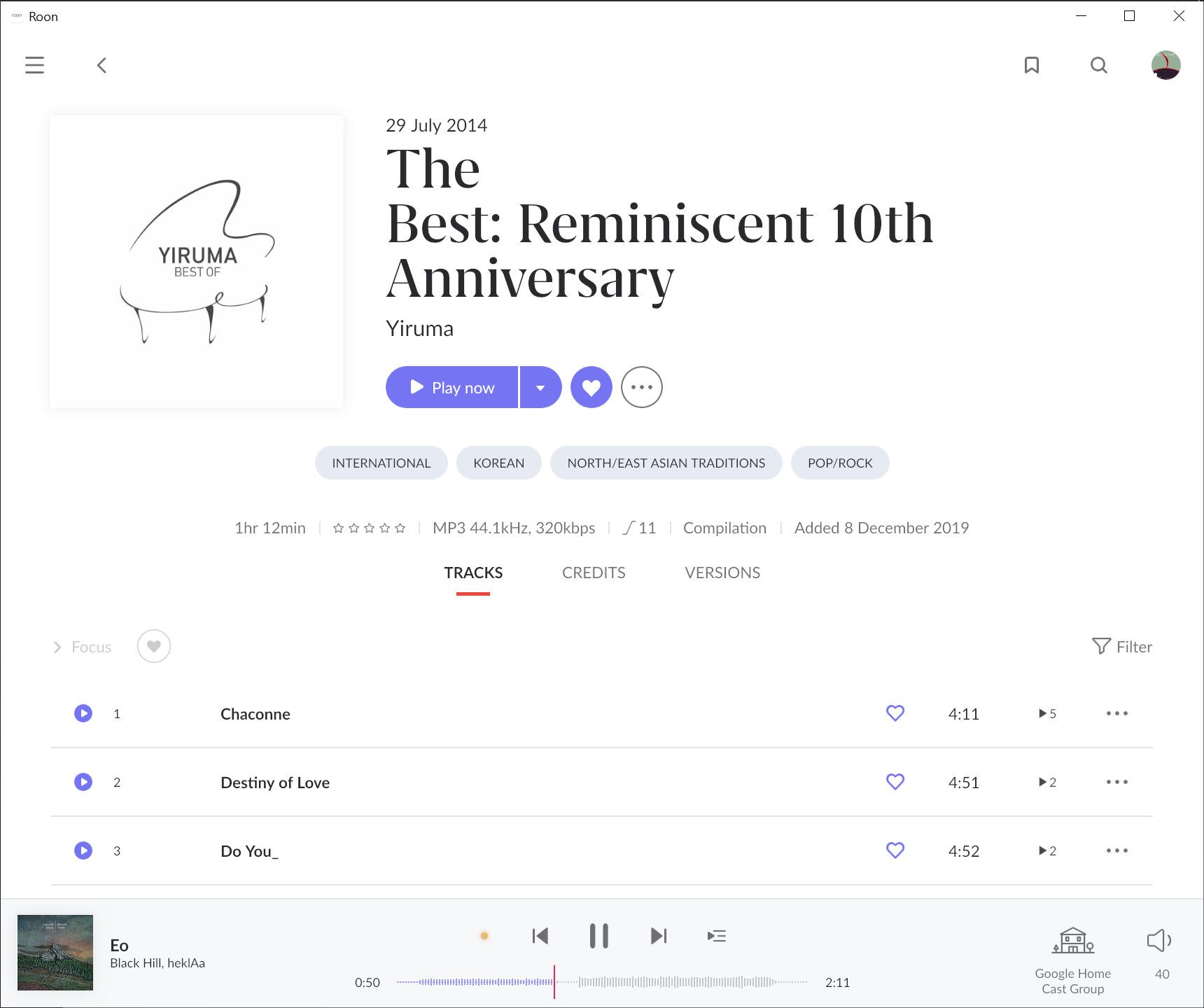Click the Black Hill, heklAa artist text
This screenshot has width=1204, height=1008.
(157, 963)
